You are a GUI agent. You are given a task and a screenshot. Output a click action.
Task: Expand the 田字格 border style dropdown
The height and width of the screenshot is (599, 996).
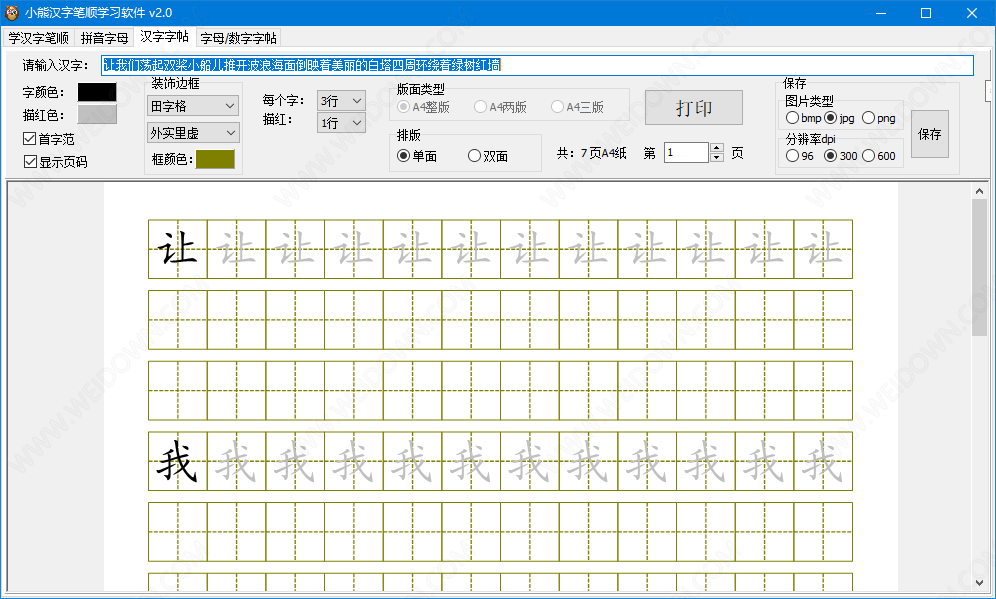click(193, 106)
